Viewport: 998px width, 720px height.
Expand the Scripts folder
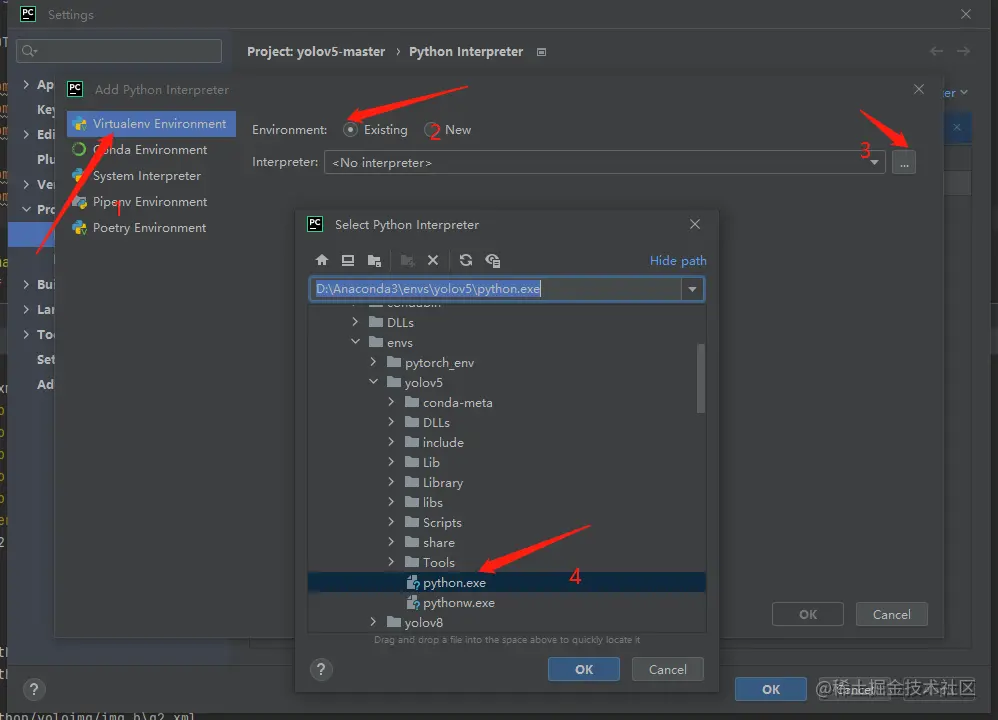click(391, 522)
